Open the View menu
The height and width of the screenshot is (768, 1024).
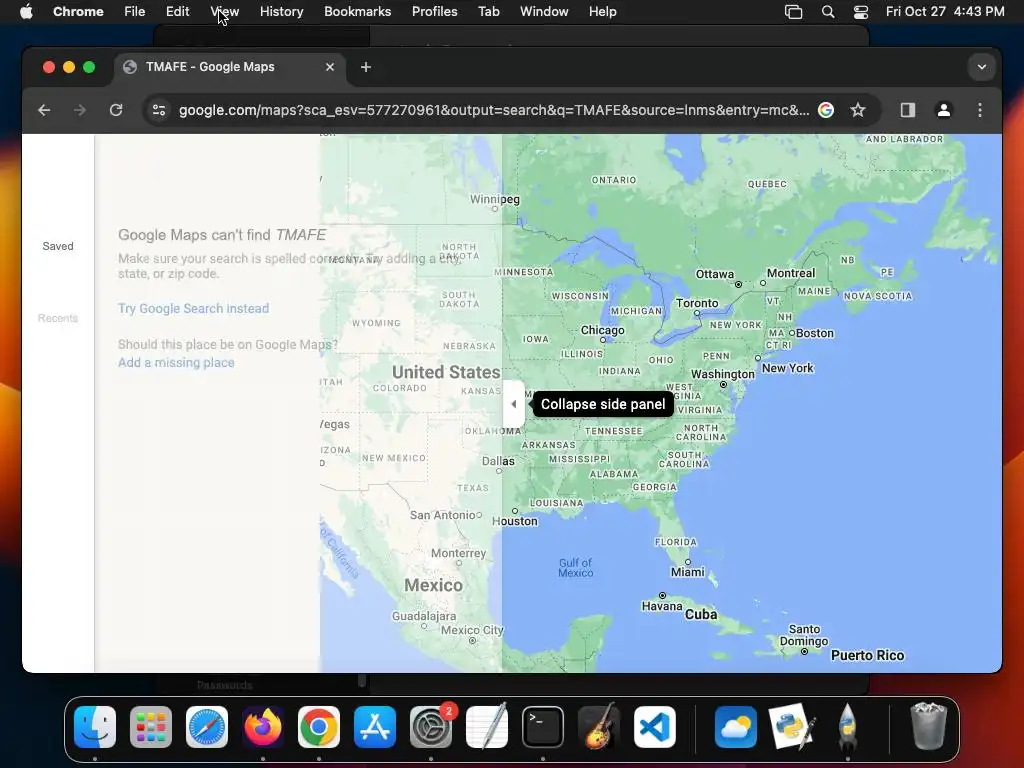(x=225, y=12)
